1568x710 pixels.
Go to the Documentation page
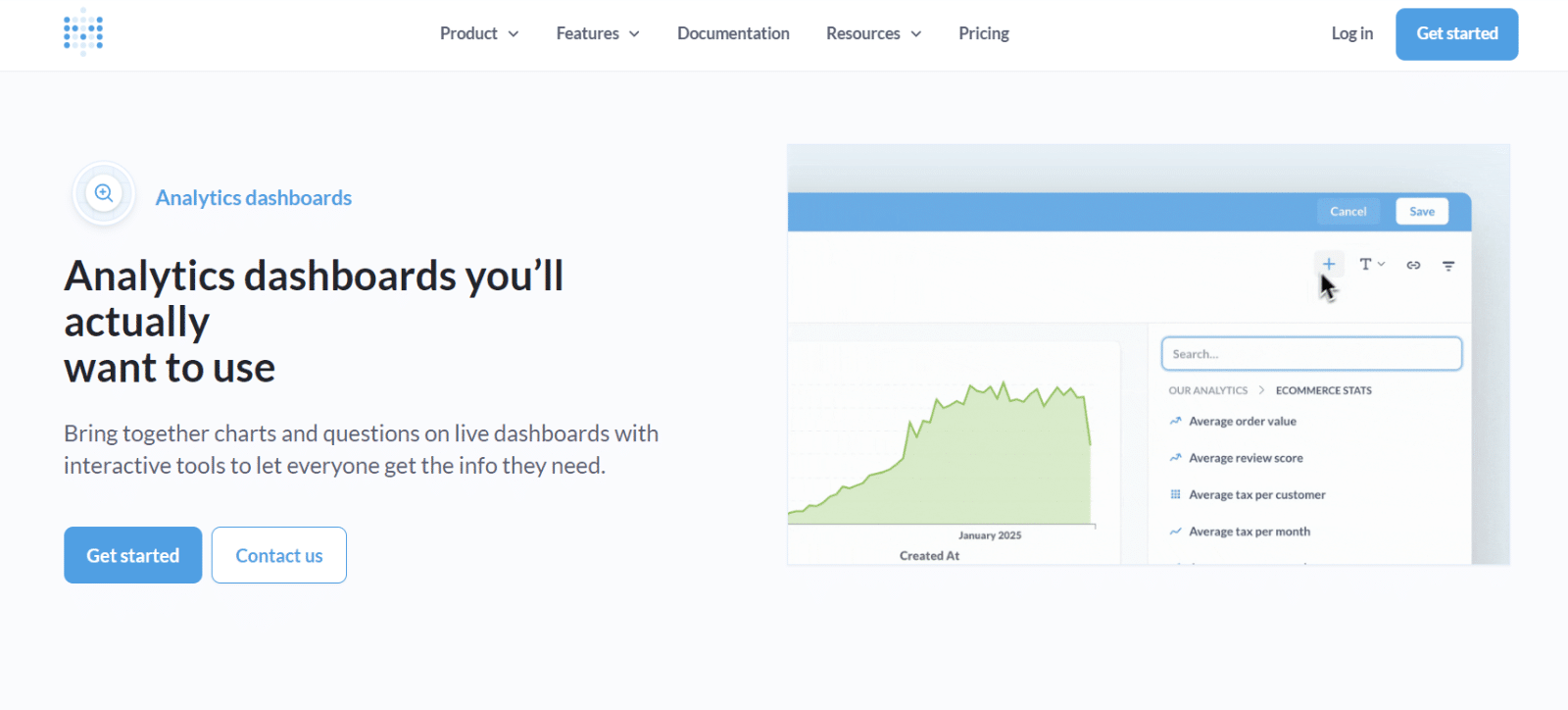(733, 33)
